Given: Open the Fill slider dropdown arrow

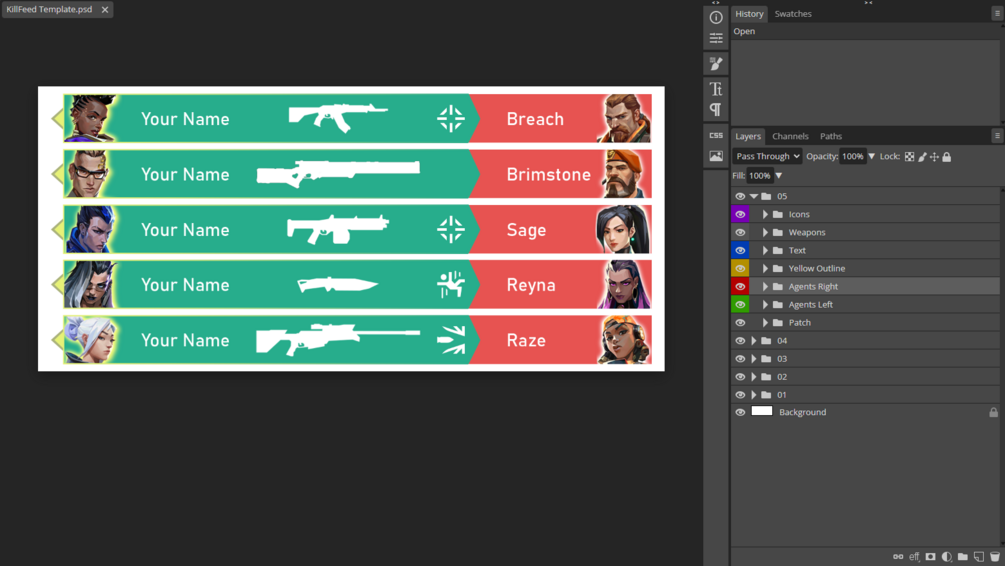Looking at the screenshot, I should click(779, 176).
